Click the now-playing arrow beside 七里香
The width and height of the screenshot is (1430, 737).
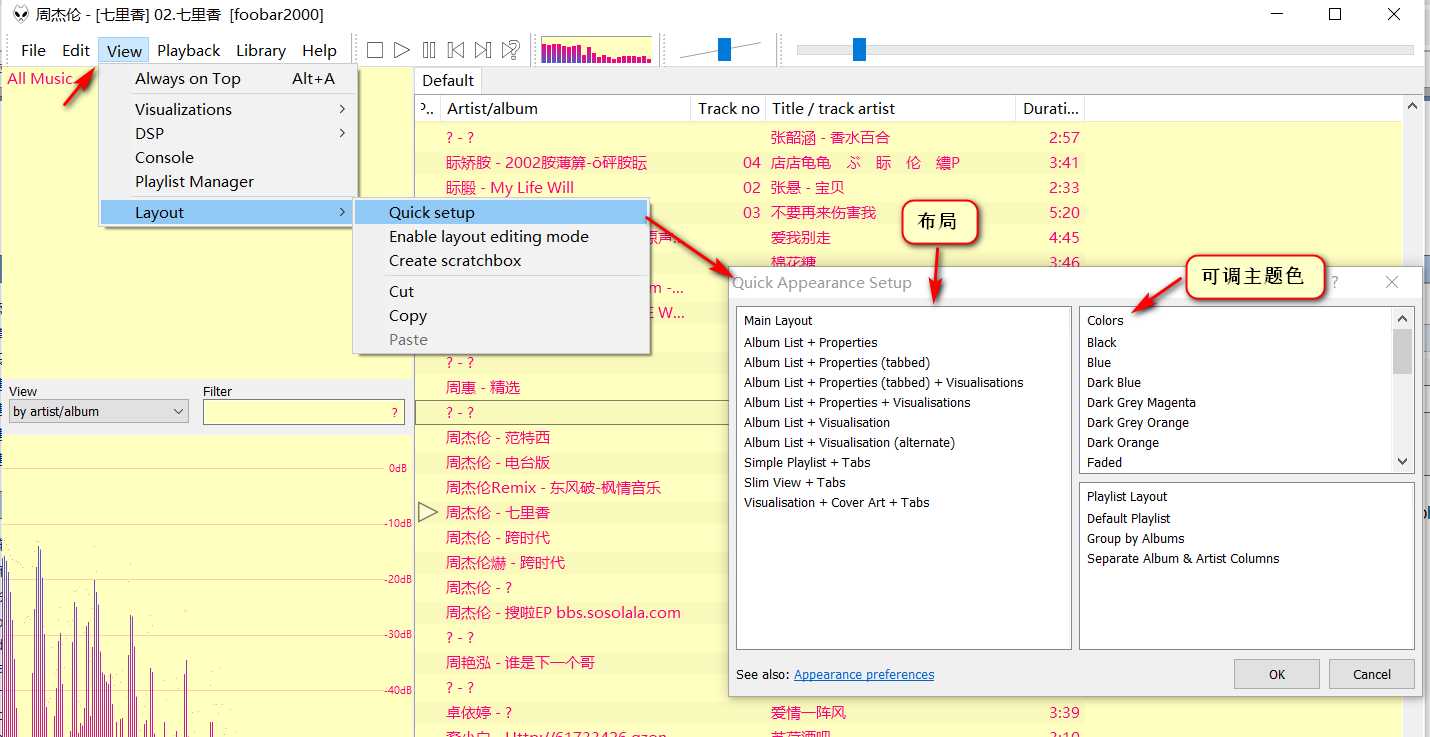427,512
